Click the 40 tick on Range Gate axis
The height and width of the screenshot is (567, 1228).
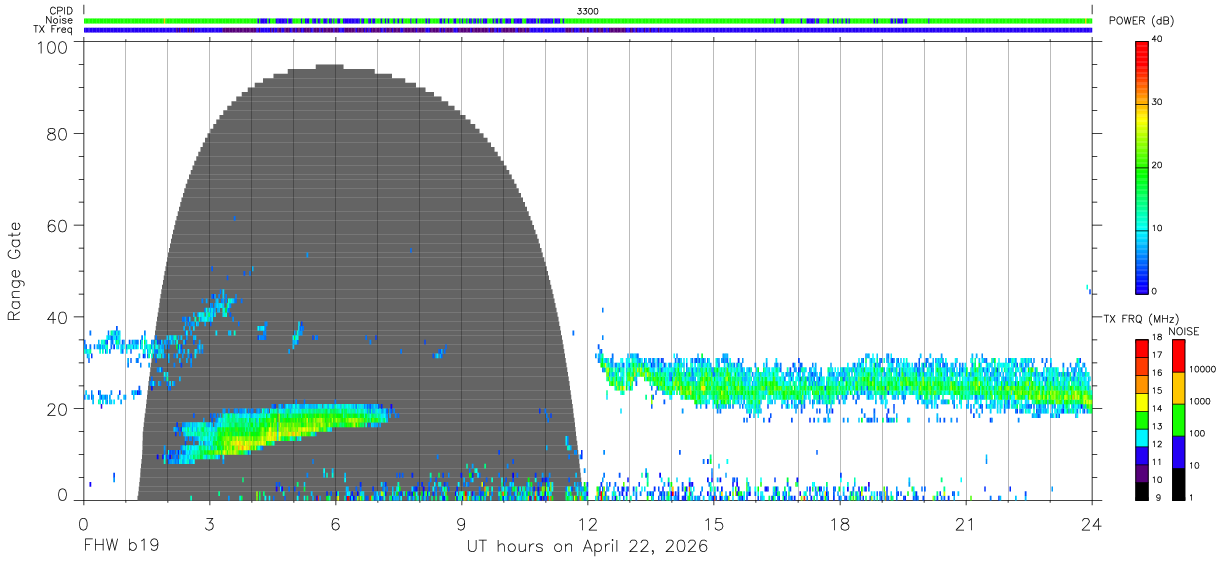click(x=57, y=317)
